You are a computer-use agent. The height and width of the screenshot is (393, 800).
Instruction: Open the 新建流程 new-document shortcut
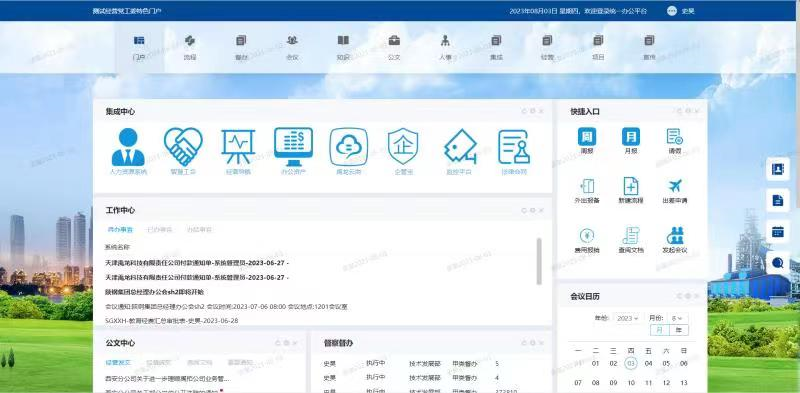[x=631, y=186]
